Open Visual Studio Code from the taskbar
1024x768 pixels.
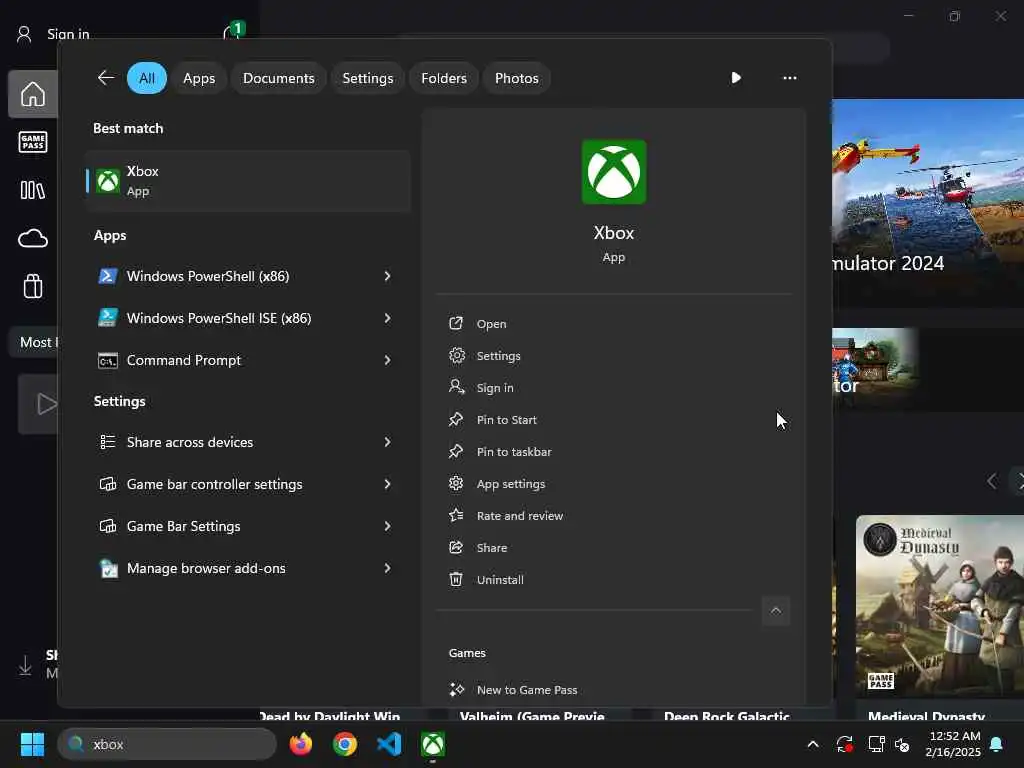[x=389, y=744]
